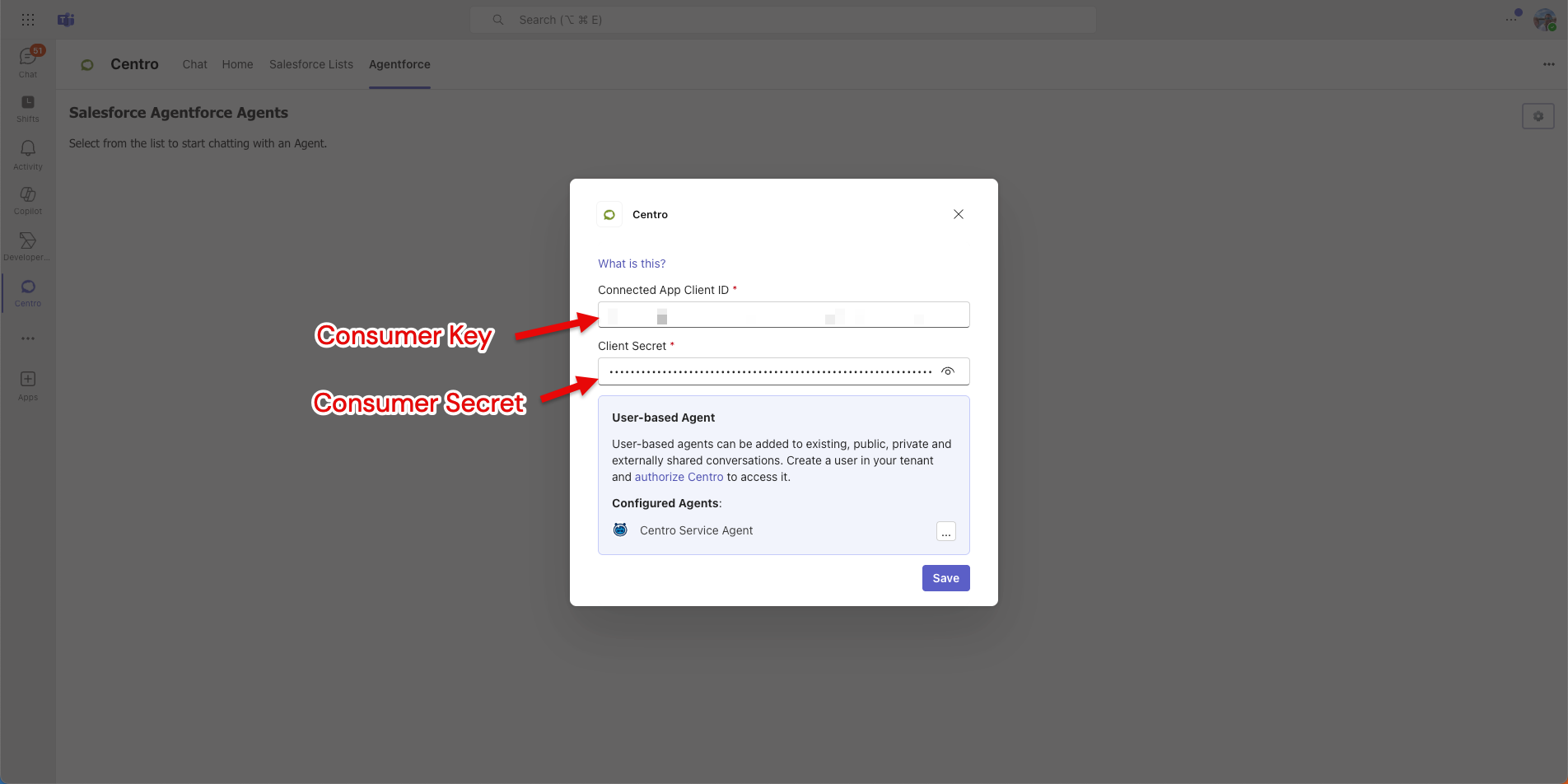The image size is (1568, 784).
Task: Click the Save button
Action: tap(945, 578)
